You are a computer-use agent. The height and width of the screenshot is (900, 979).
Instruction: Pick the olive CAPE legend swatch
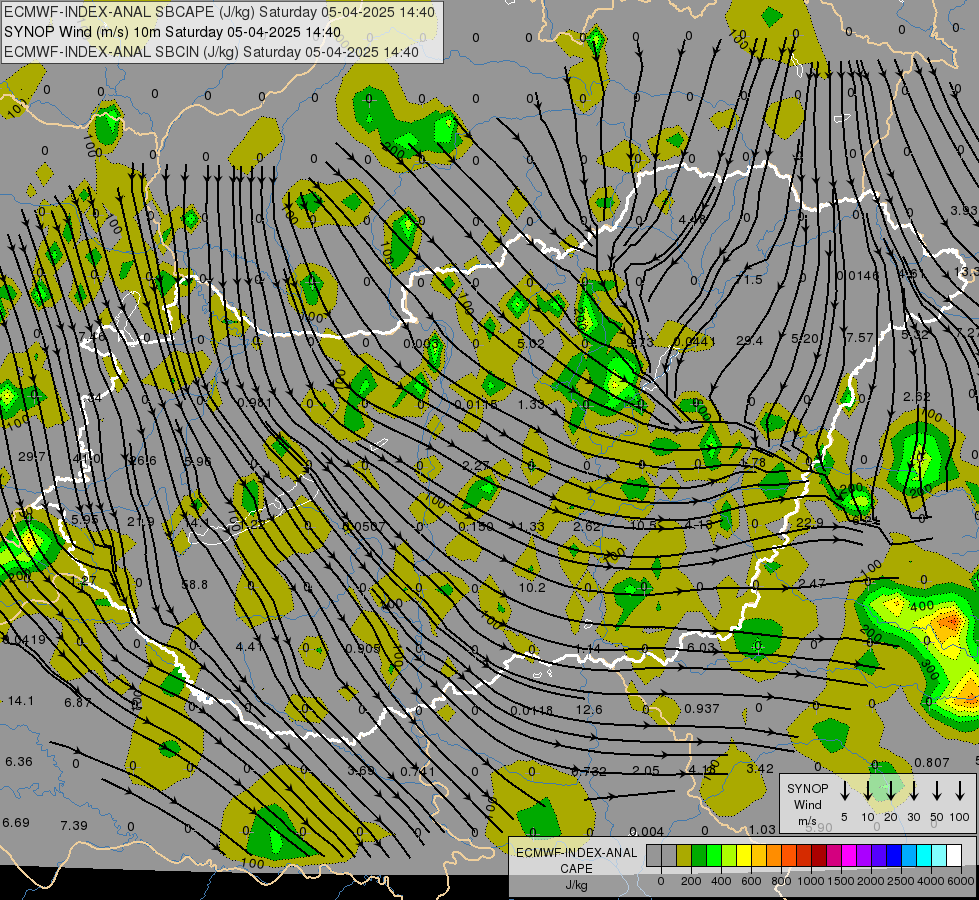684,856
